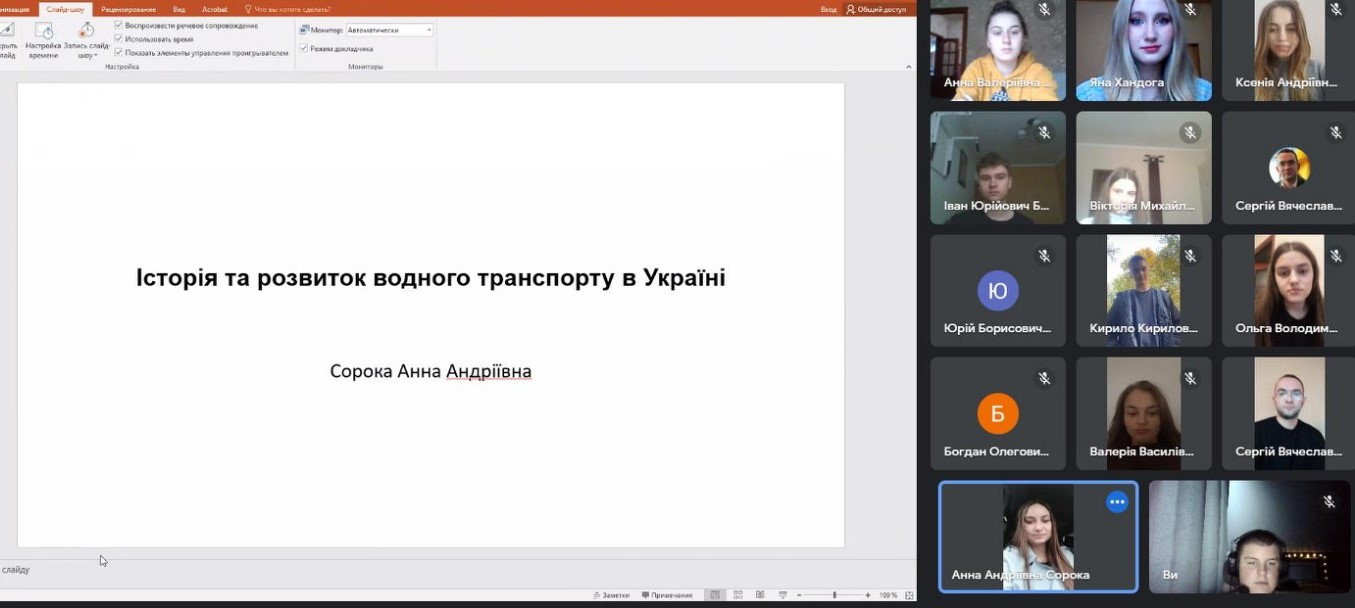Open the Заметки notes pane button
1355x608 pixels.
coord(610,595)
